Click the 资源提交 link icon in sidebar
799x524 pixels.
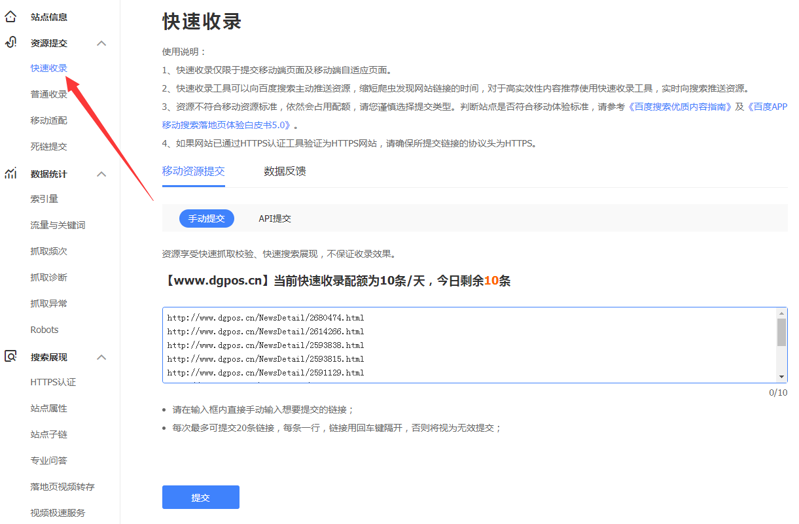point(11,43)
